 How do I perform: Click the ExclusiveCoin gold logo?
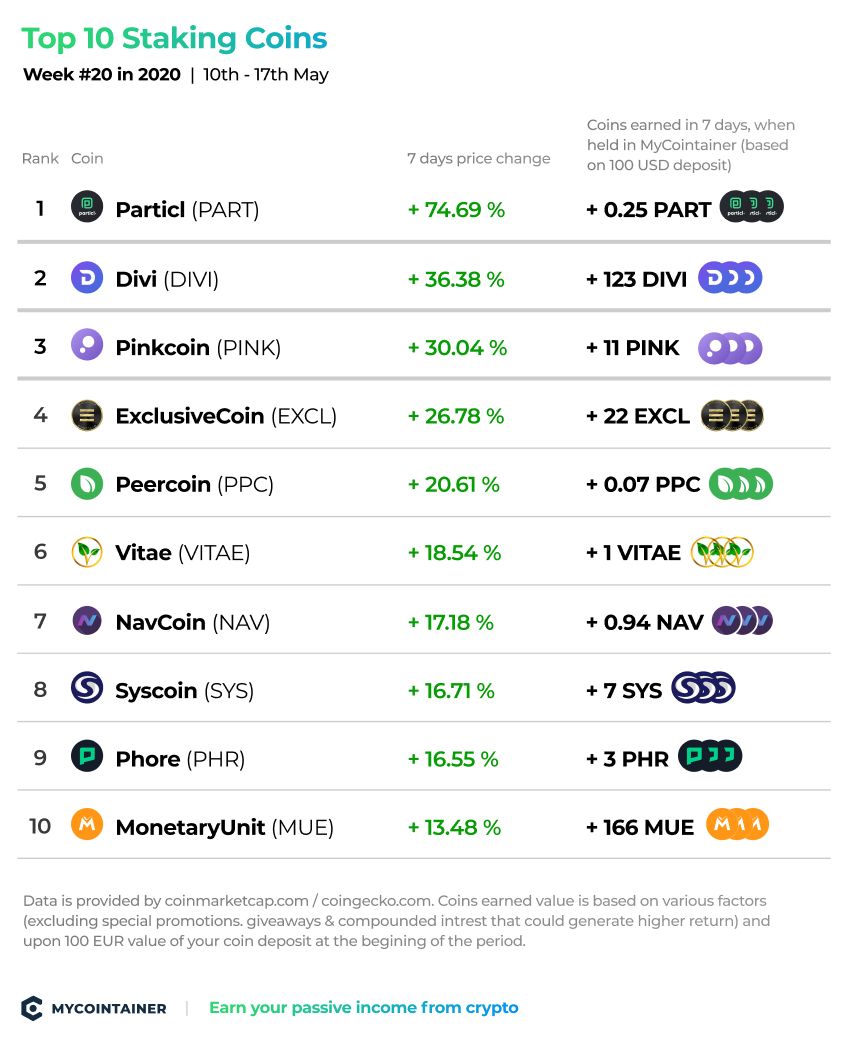[x=87, y=415]
